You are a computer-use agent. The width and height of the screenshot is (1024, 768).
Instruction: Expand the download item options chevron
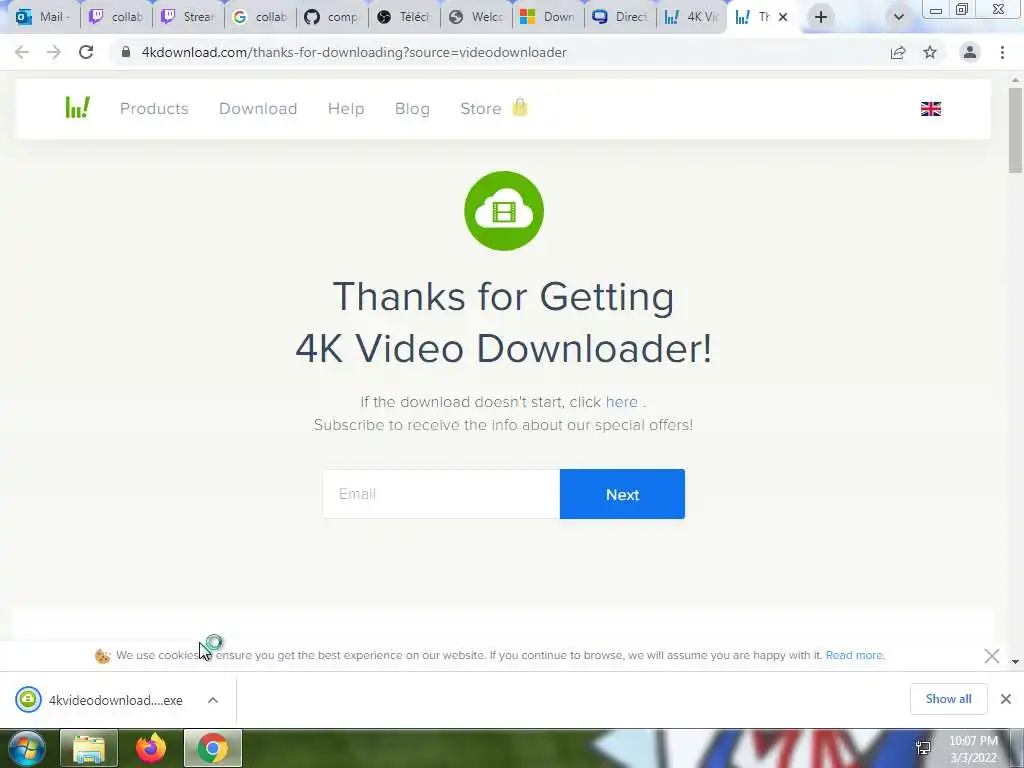[213, 700]
